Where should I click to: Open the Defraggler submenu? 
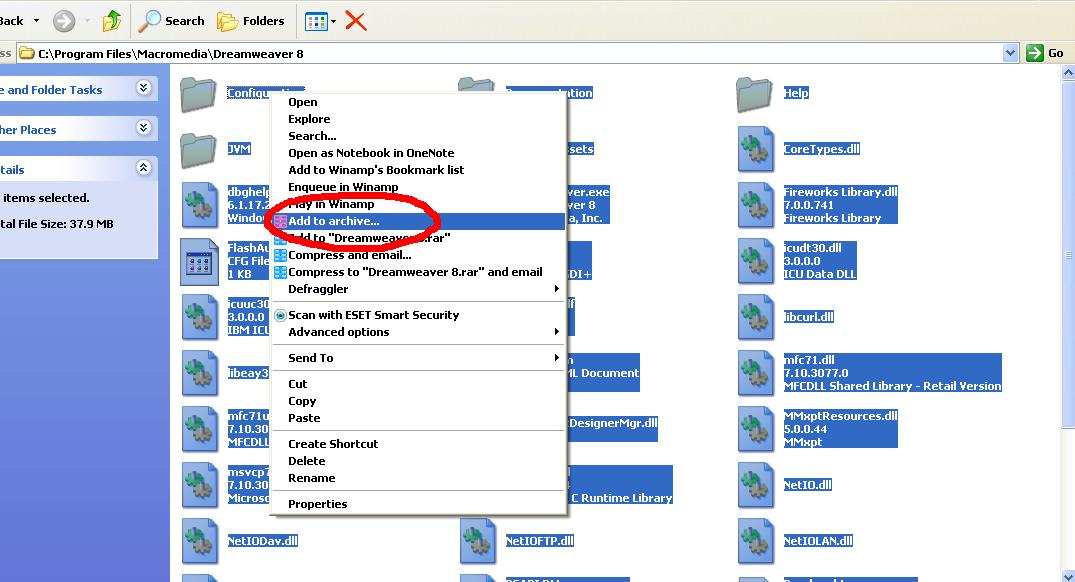[x=418, y=289]
